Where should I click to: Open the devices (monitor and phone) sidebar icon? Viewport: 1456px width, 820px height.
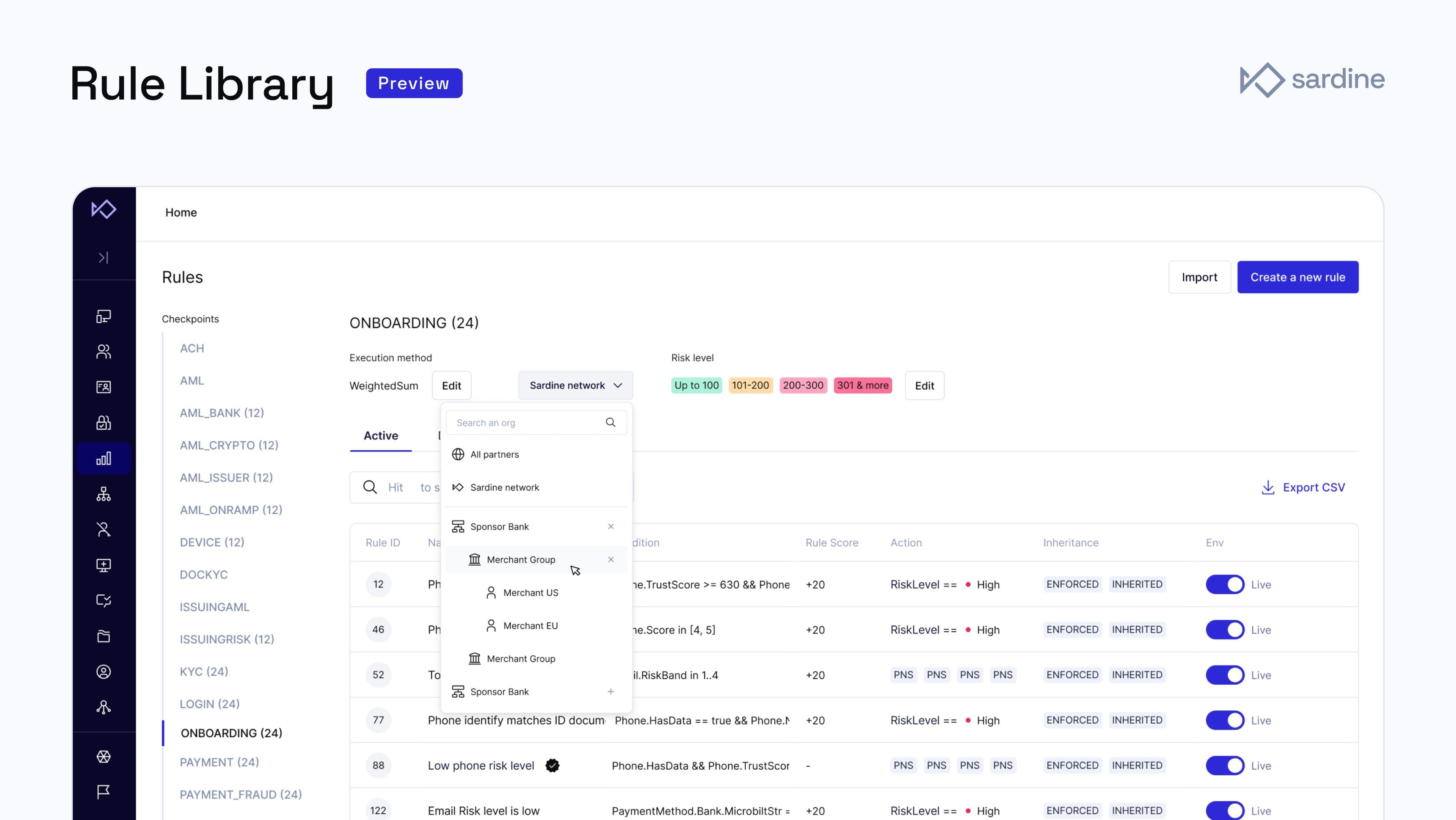[104, 317]
